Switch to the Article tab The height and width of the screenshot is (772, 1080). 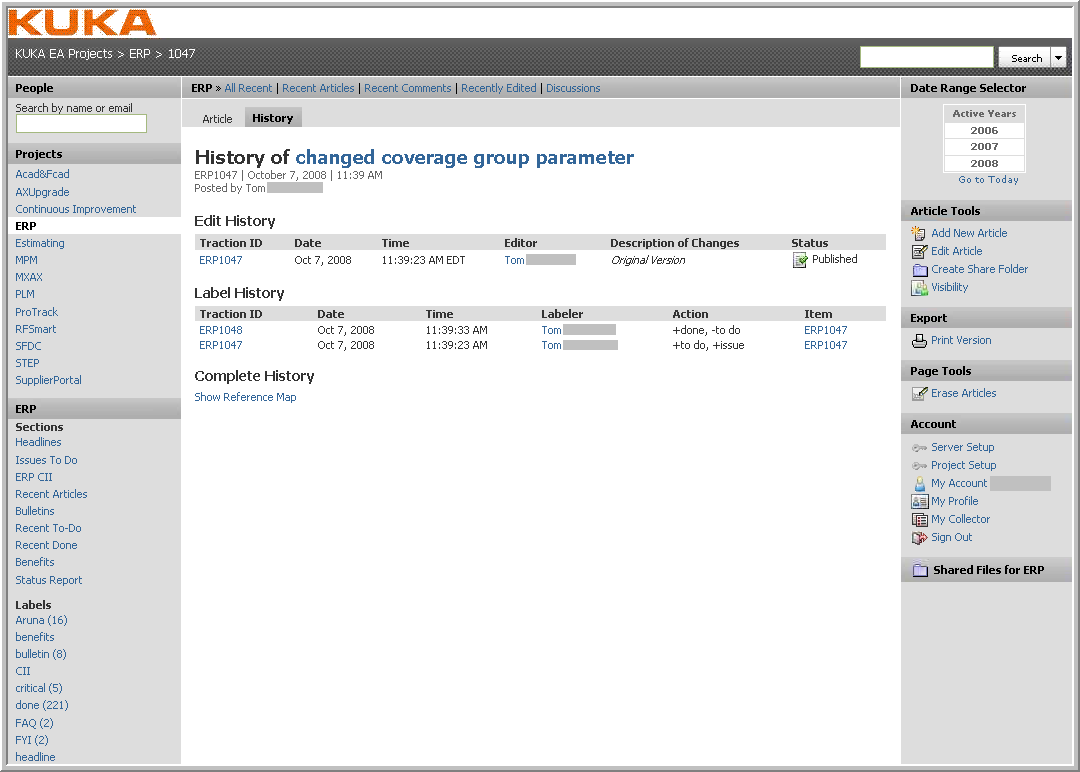(x=217, y=119)
